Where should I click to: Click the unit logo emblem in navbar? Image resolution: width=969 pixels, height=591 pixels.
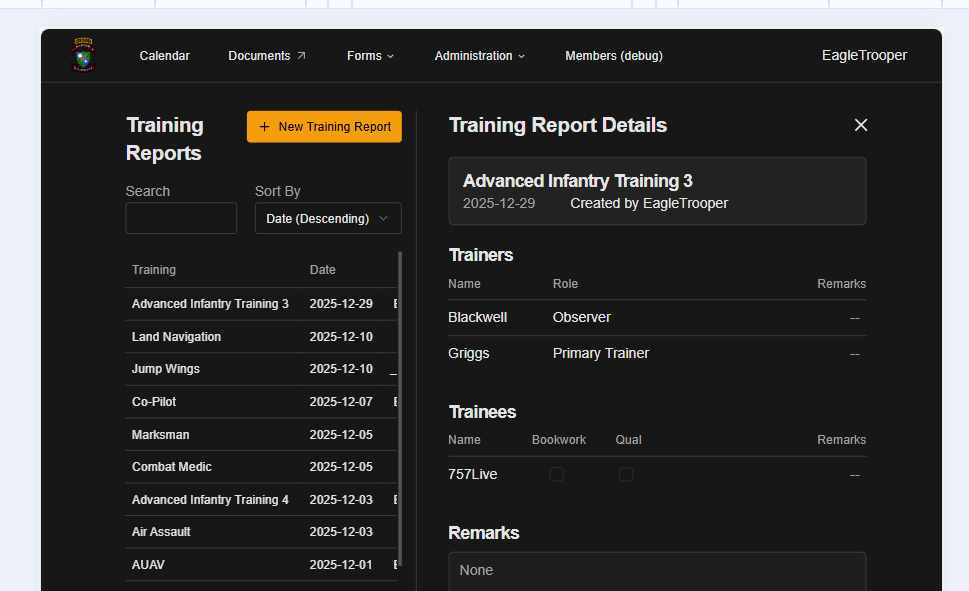click(x=84, y=56)
